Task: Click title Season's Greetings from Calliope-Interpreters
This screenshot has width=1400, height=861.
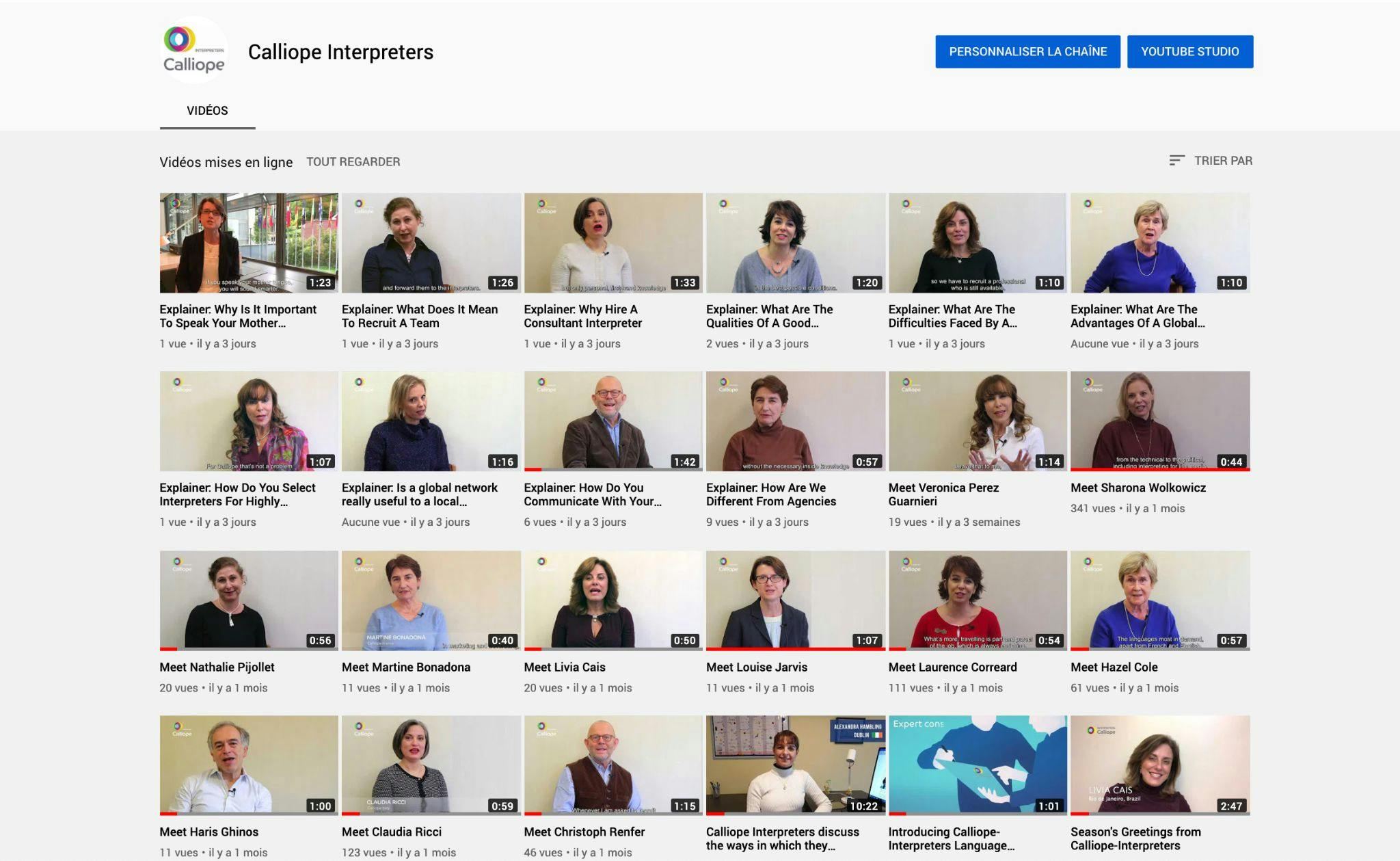Action: coord(1135,838)
